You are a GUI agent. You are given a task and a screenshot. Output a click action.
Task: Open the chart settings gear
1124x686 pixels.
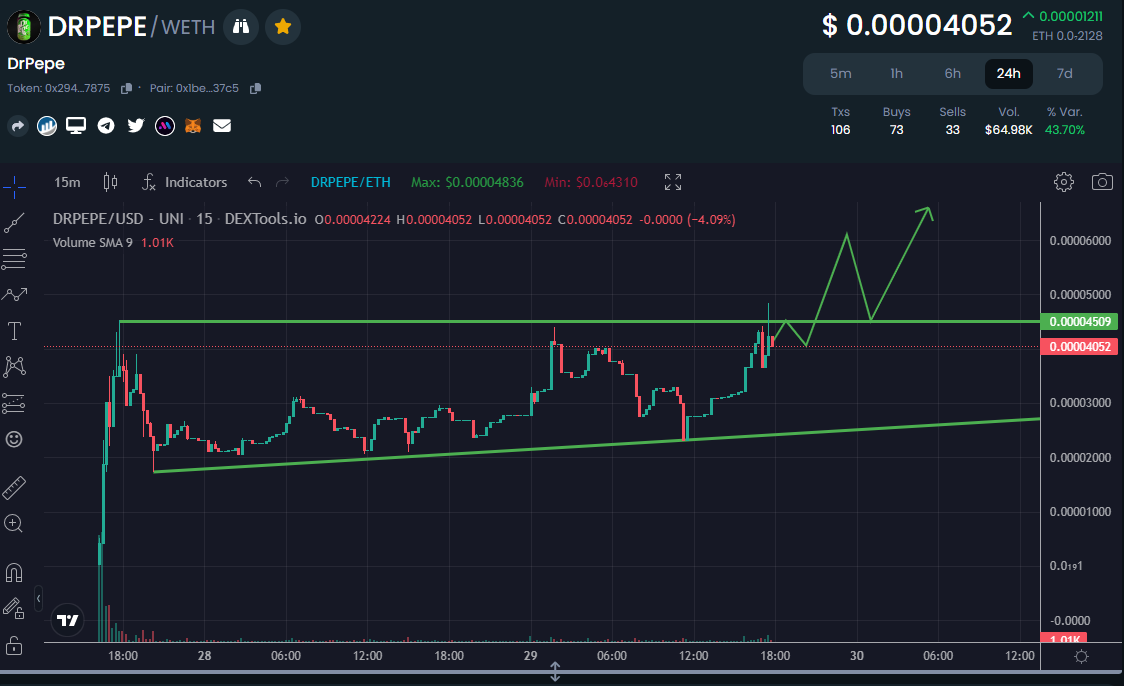pos(1063,181)
